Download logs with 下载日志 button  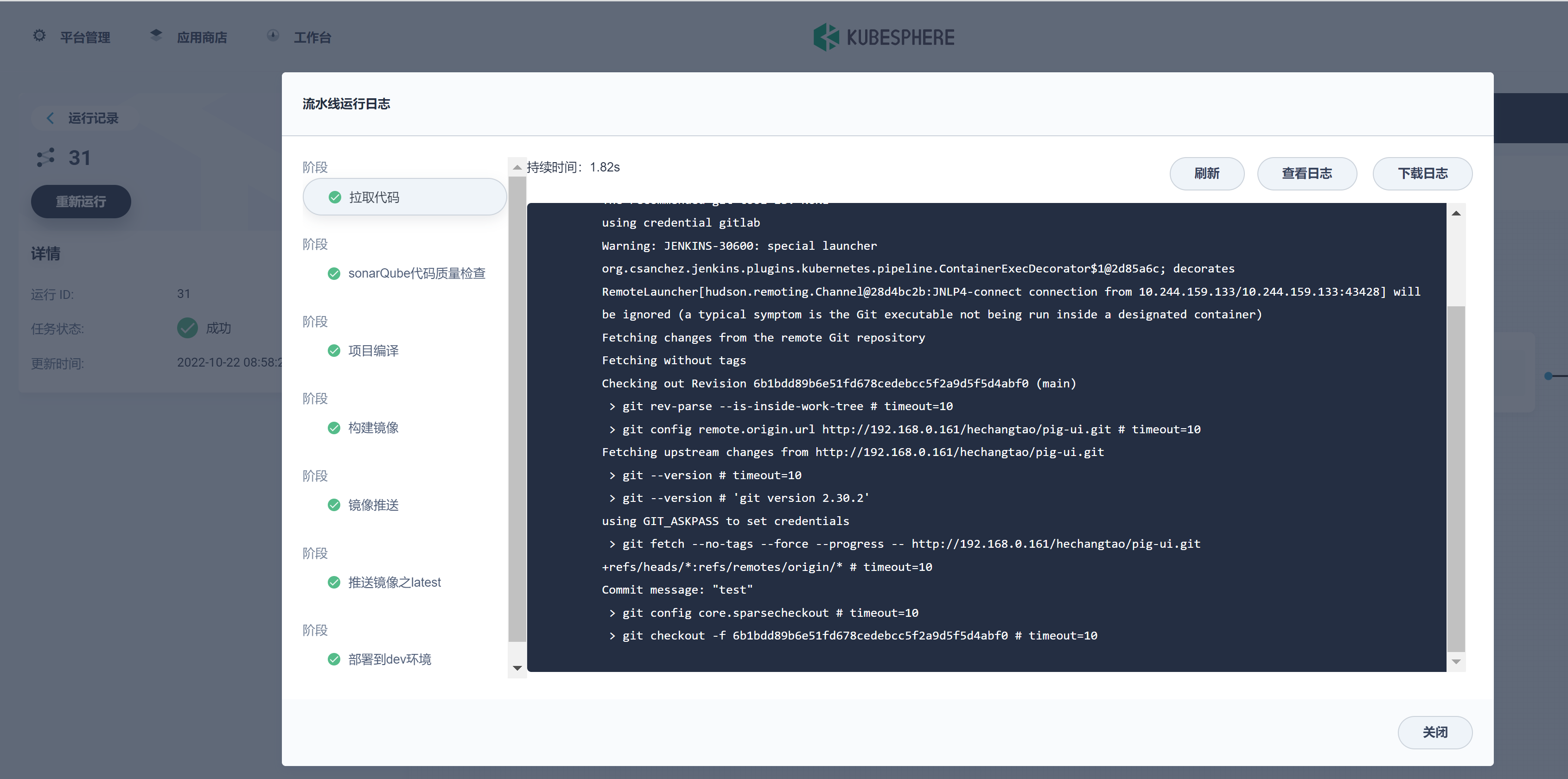coord(1422,173)
